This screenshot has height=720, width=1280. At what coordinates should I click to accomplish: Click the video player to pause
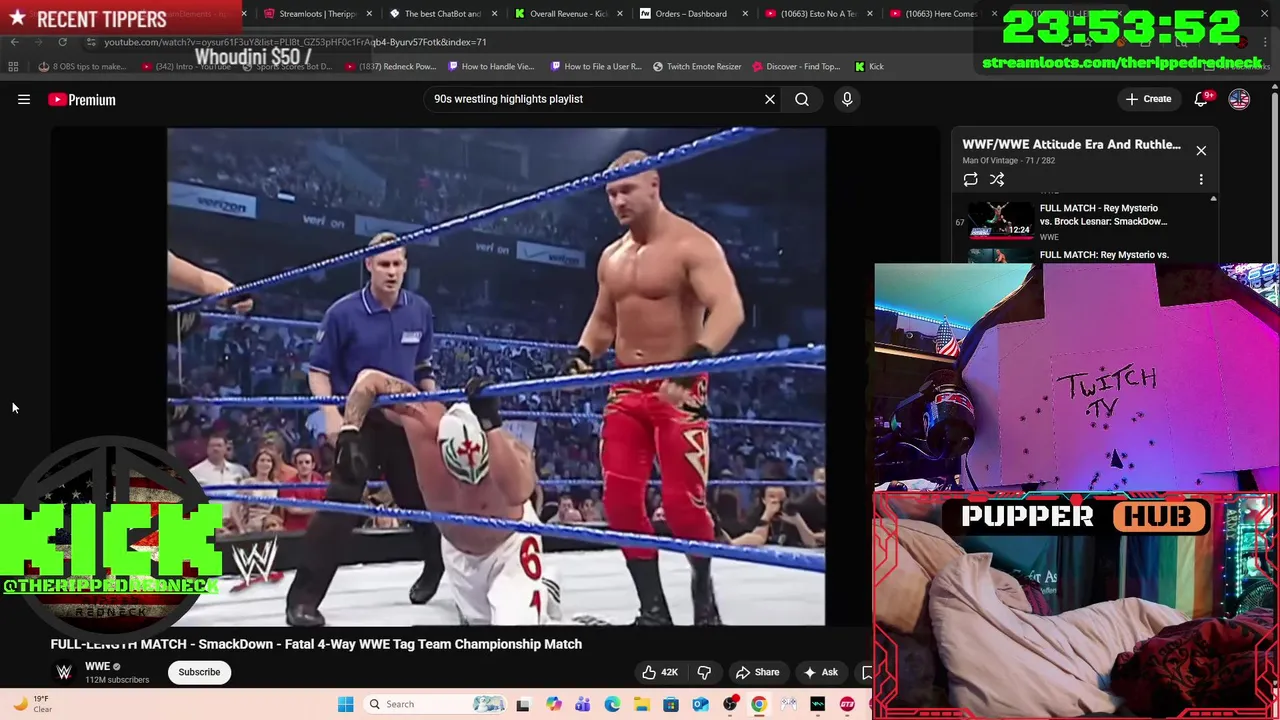pyautogui.click(x=496, y=376)
